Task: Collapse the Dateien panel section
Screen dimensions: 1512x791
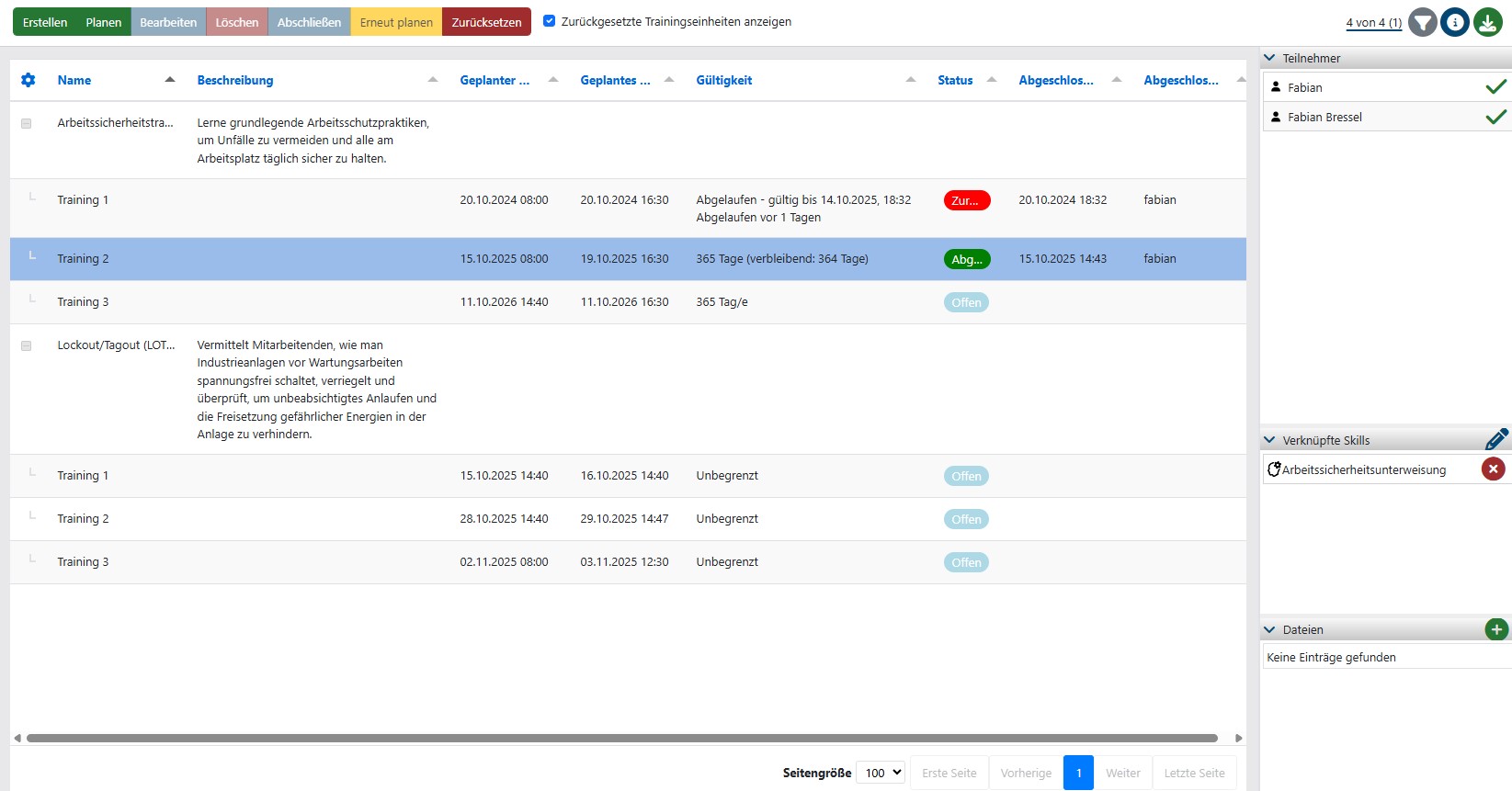Action: click(1269, 629)
